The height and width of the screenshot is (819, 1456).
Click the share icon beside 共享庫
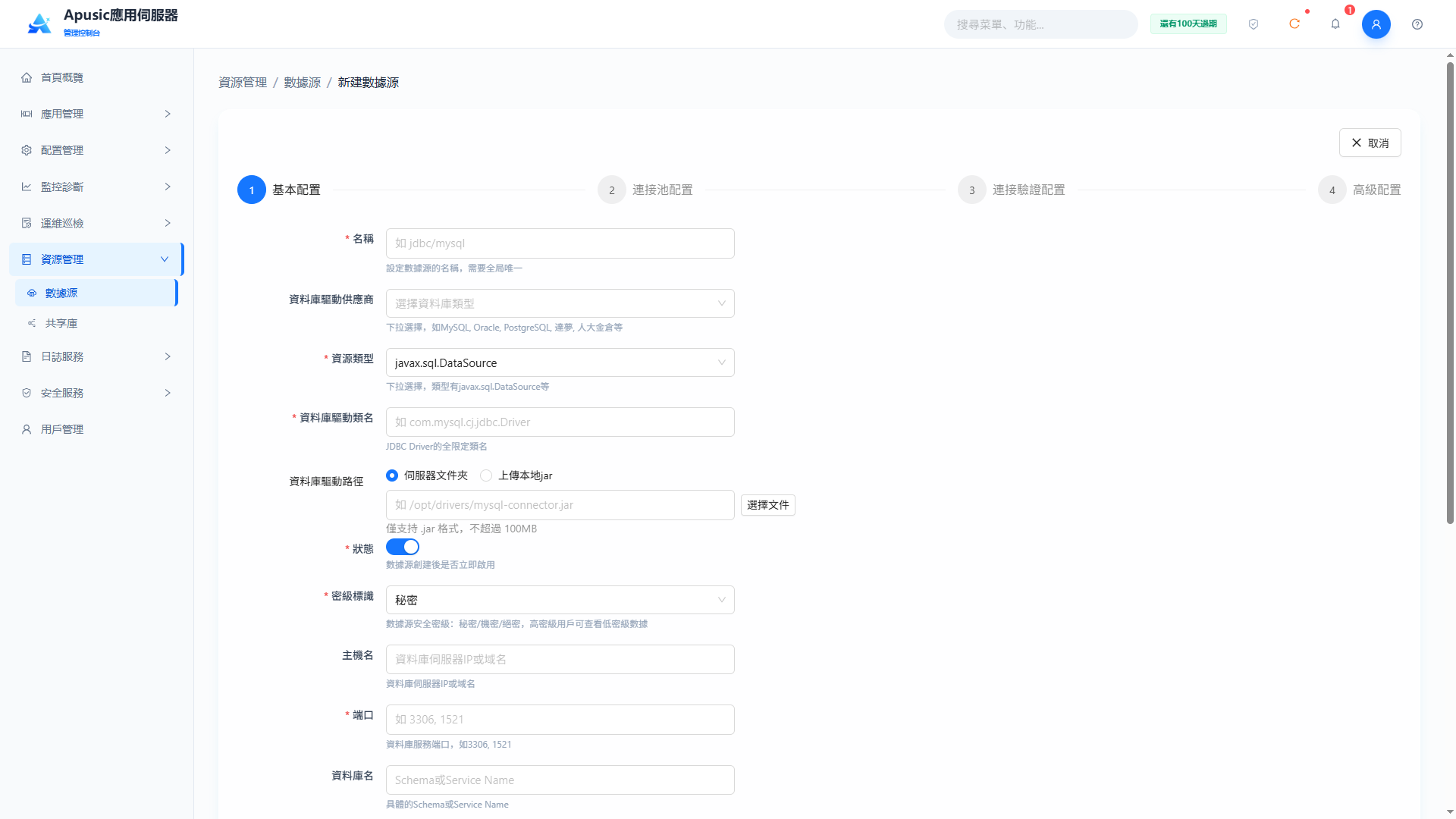tap(32, 323)
